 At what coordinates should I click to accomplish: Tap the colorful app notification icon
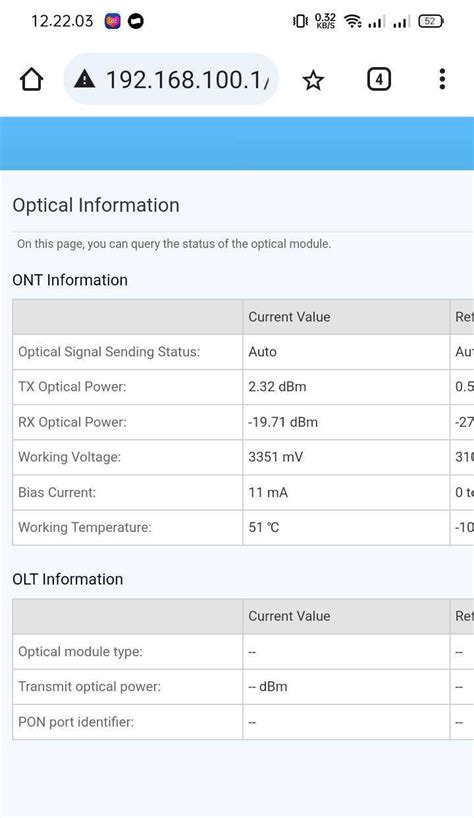113,21
